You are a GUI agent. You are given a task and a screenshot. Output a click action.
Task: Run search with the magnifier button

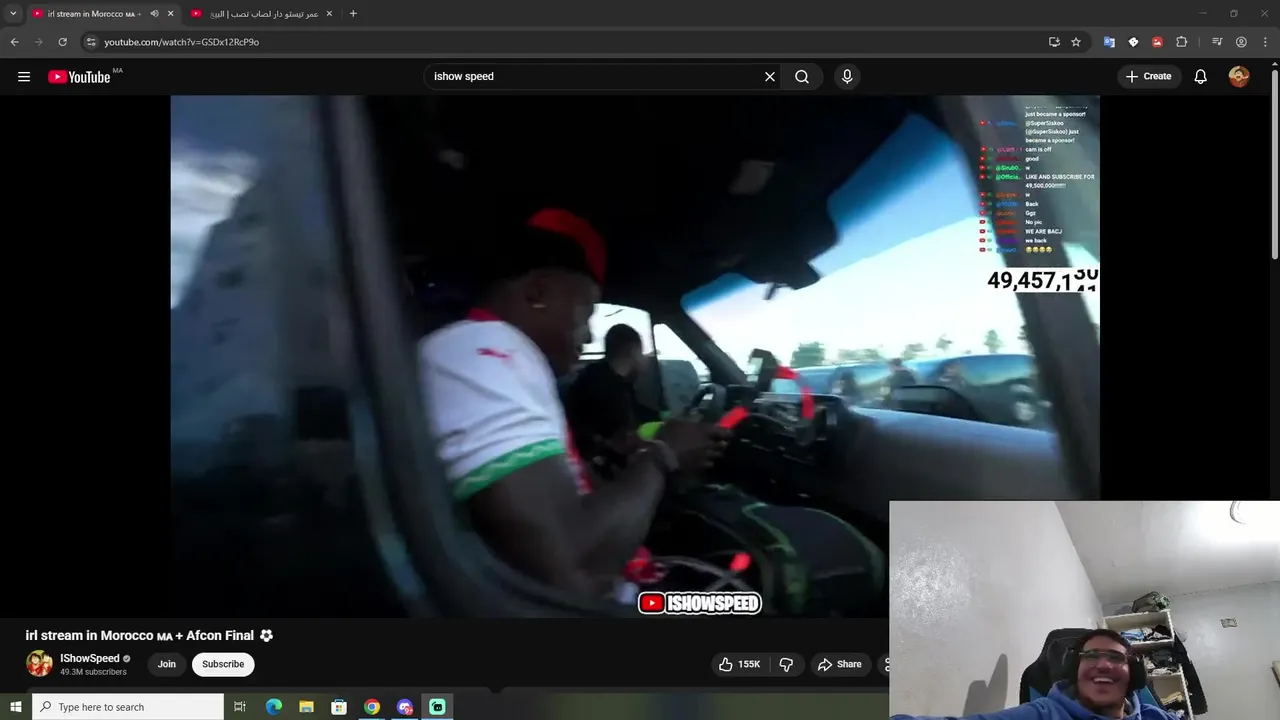tap(802, 77)
